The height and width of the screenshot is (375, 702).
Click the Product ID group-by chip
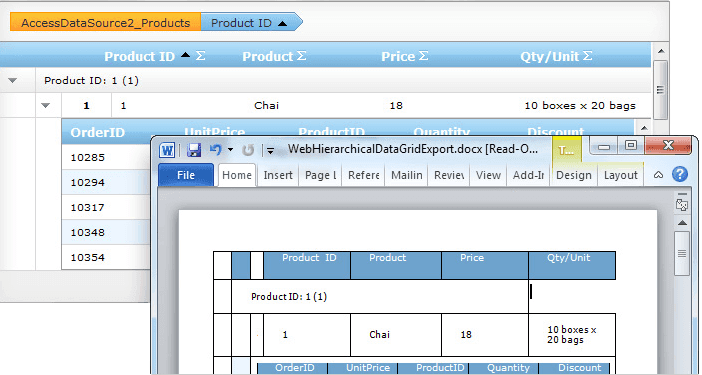[252, 23]
